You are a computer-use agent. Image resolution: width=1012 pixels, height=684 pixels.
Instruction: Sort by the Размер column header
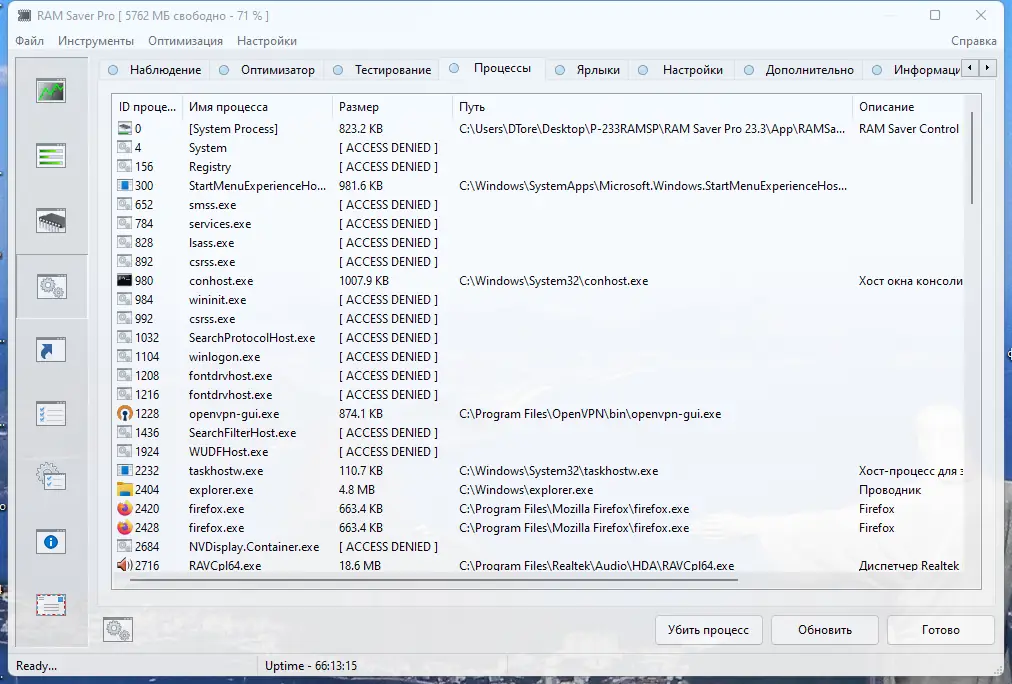click(x=392, y=107)
